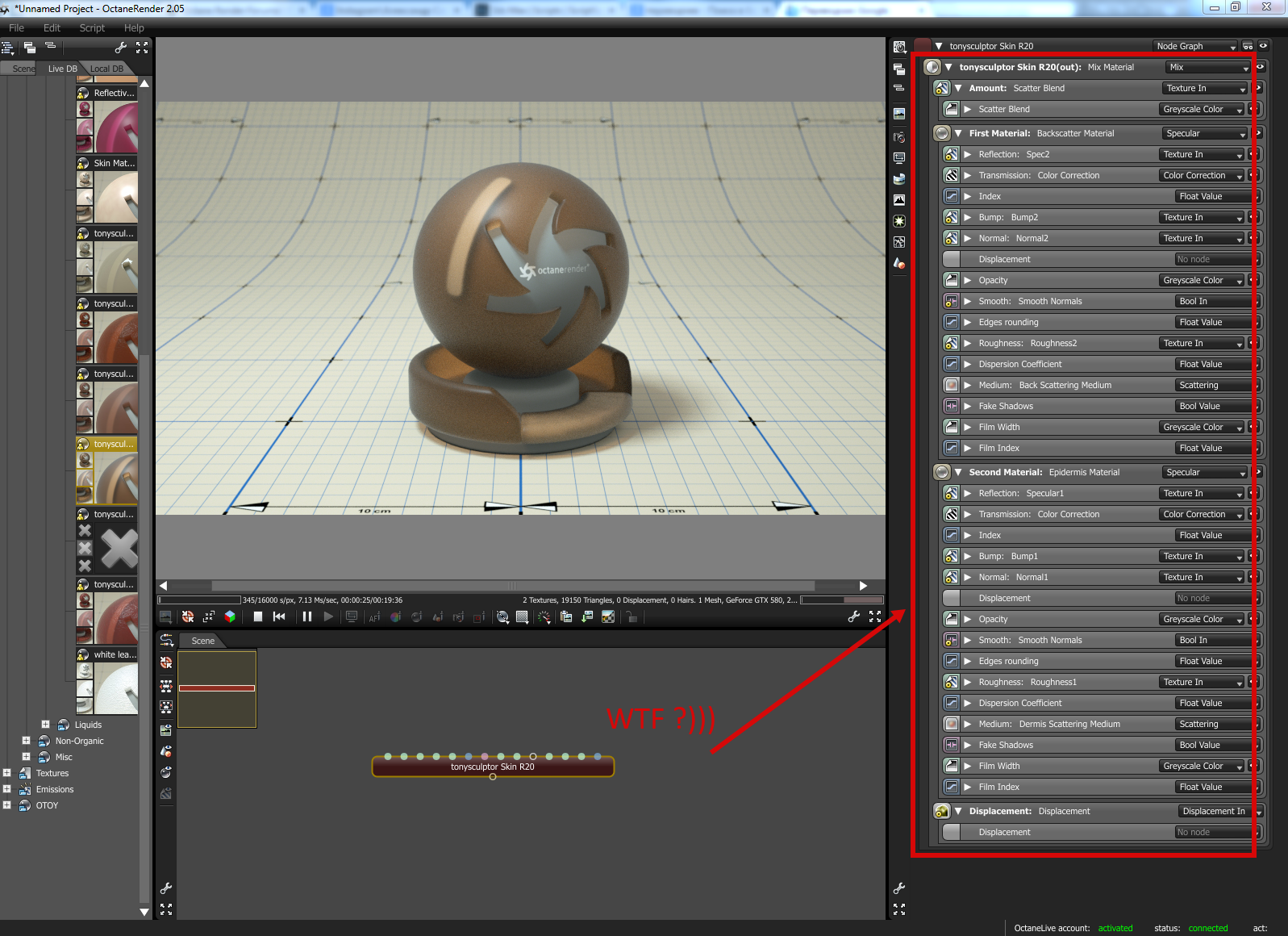Image resolution: width=1288 pixels, height=936 pixels.
Task: Select the tonysculptor Skin R20 node in graph
Action: point(493,767)
